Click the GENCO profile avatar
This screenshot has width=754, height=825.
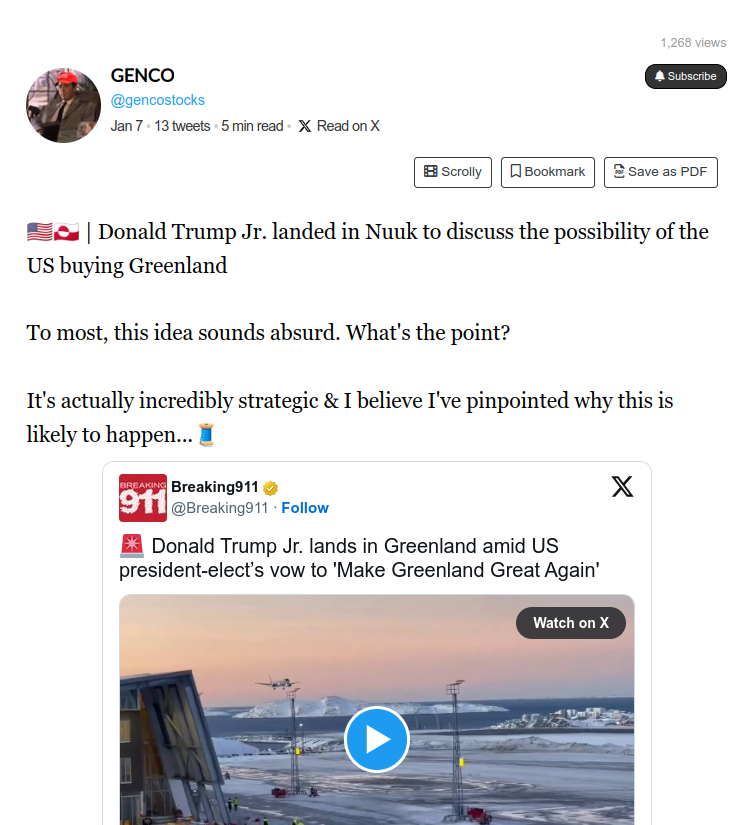pos(62,106)
